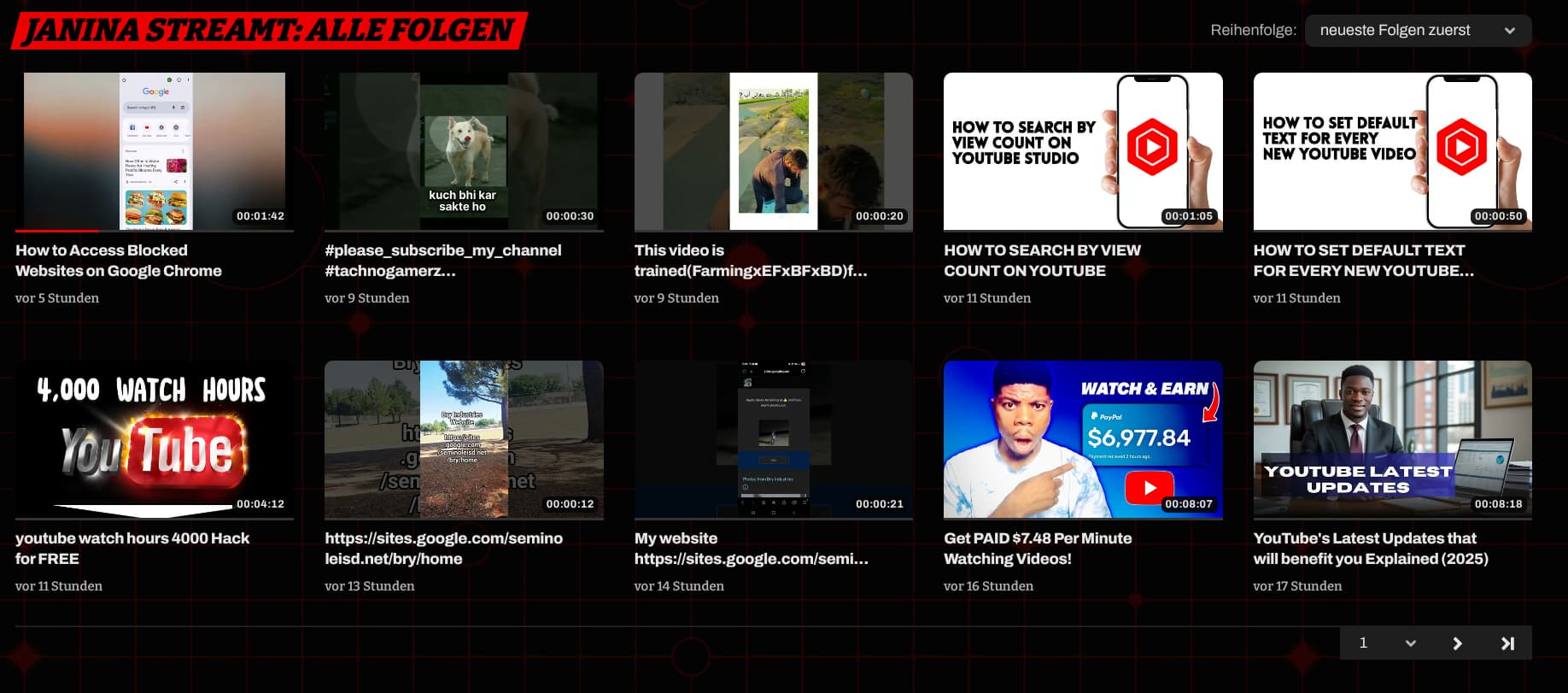The height and width of the screenshot is (693, 1568).
Task: Click the 00:04:12 duration badge
Action: point(260,504)
